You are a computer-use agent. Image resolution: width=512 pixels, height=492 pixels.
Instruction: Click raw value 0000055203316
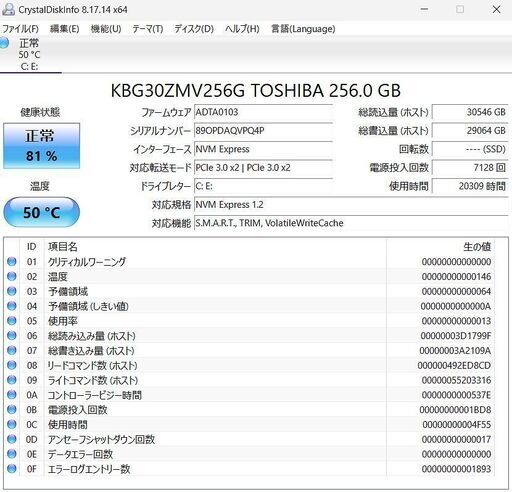(x=456, y=380)
